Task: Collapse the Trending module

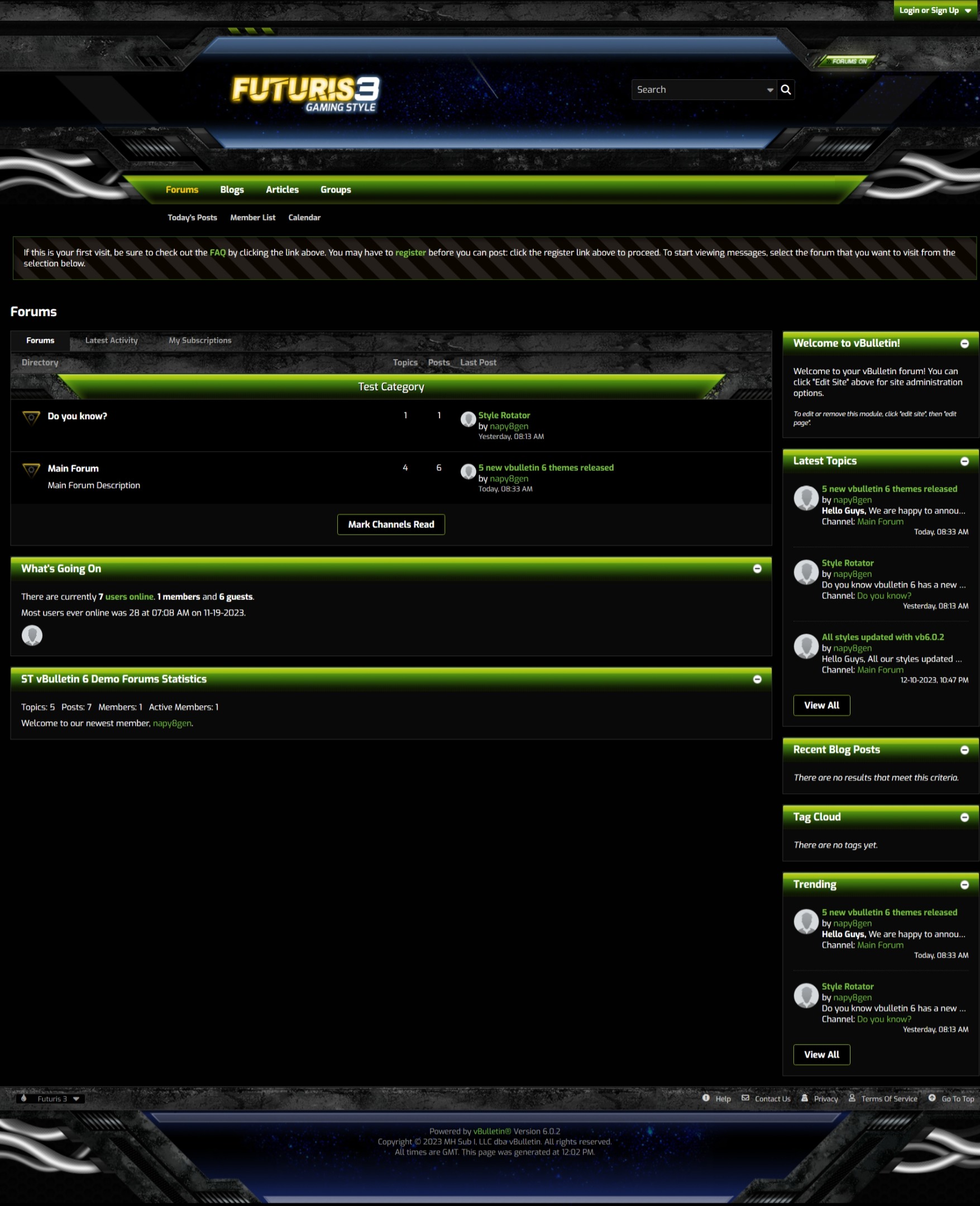Action: click(x=964, y=885)
